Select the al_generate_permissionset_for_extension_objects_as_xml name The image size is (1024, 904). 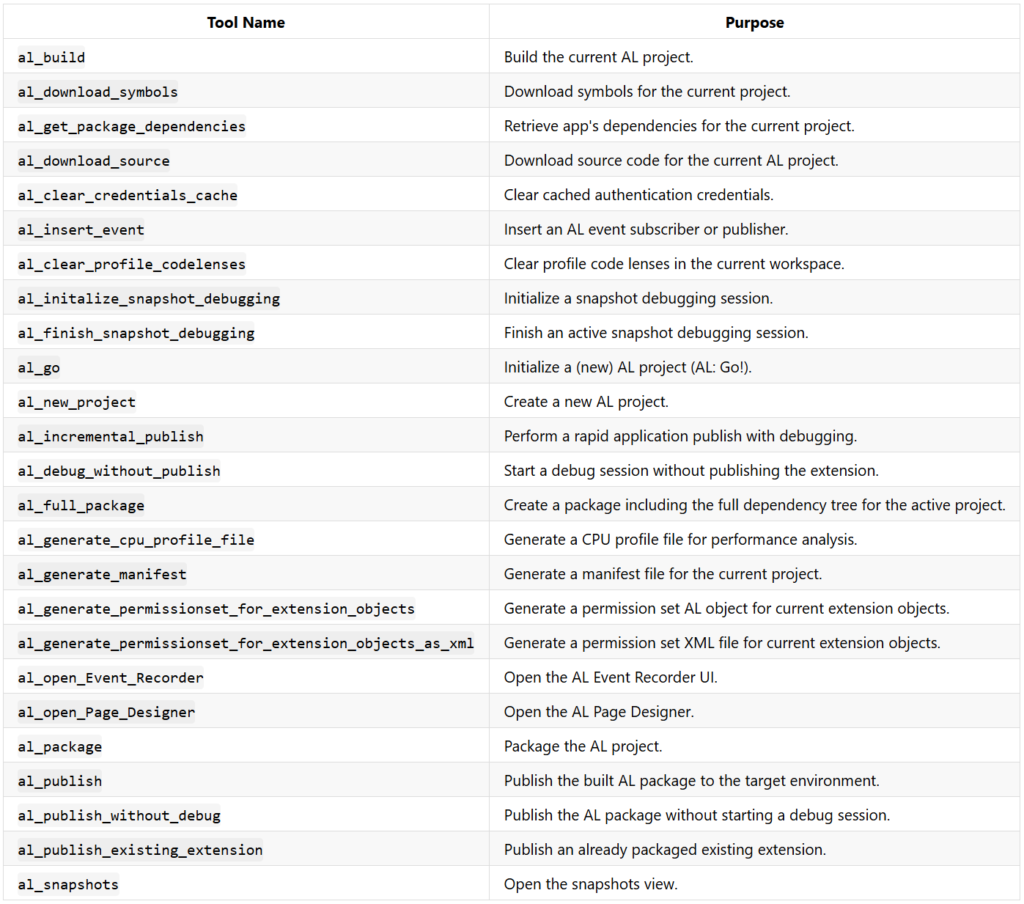coord(246,643)
